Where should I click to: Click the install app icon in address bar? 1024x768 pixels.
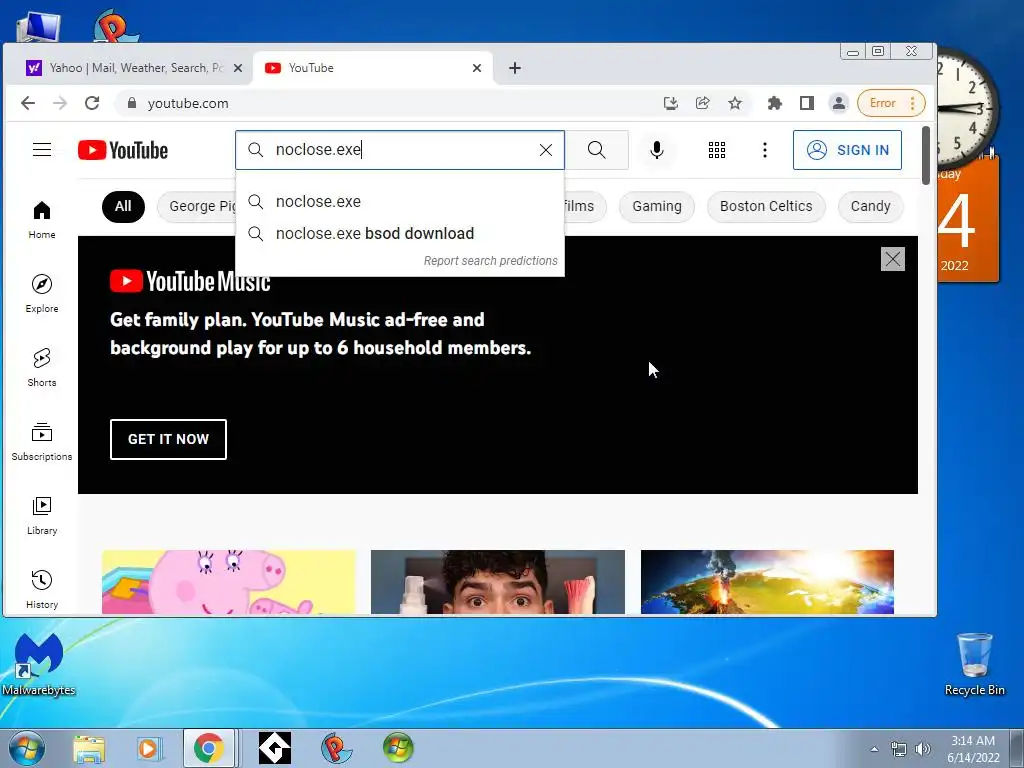671,103
